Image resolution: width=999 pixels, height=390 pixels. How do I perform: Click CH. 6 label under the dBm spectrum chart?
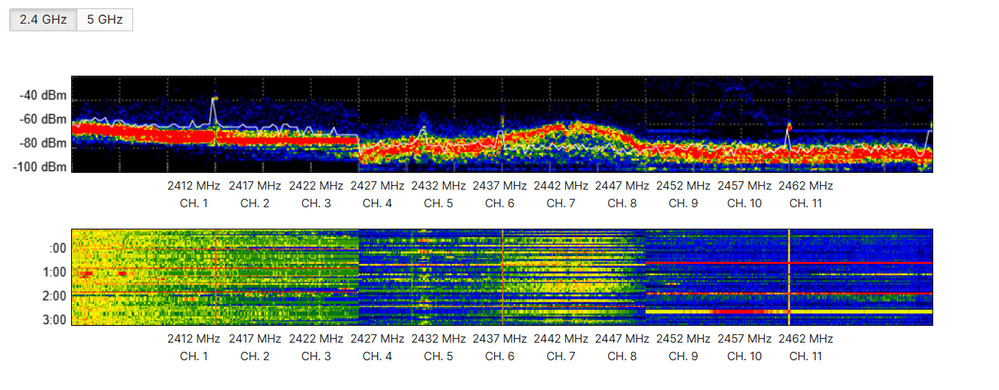(x=500, y=204)
